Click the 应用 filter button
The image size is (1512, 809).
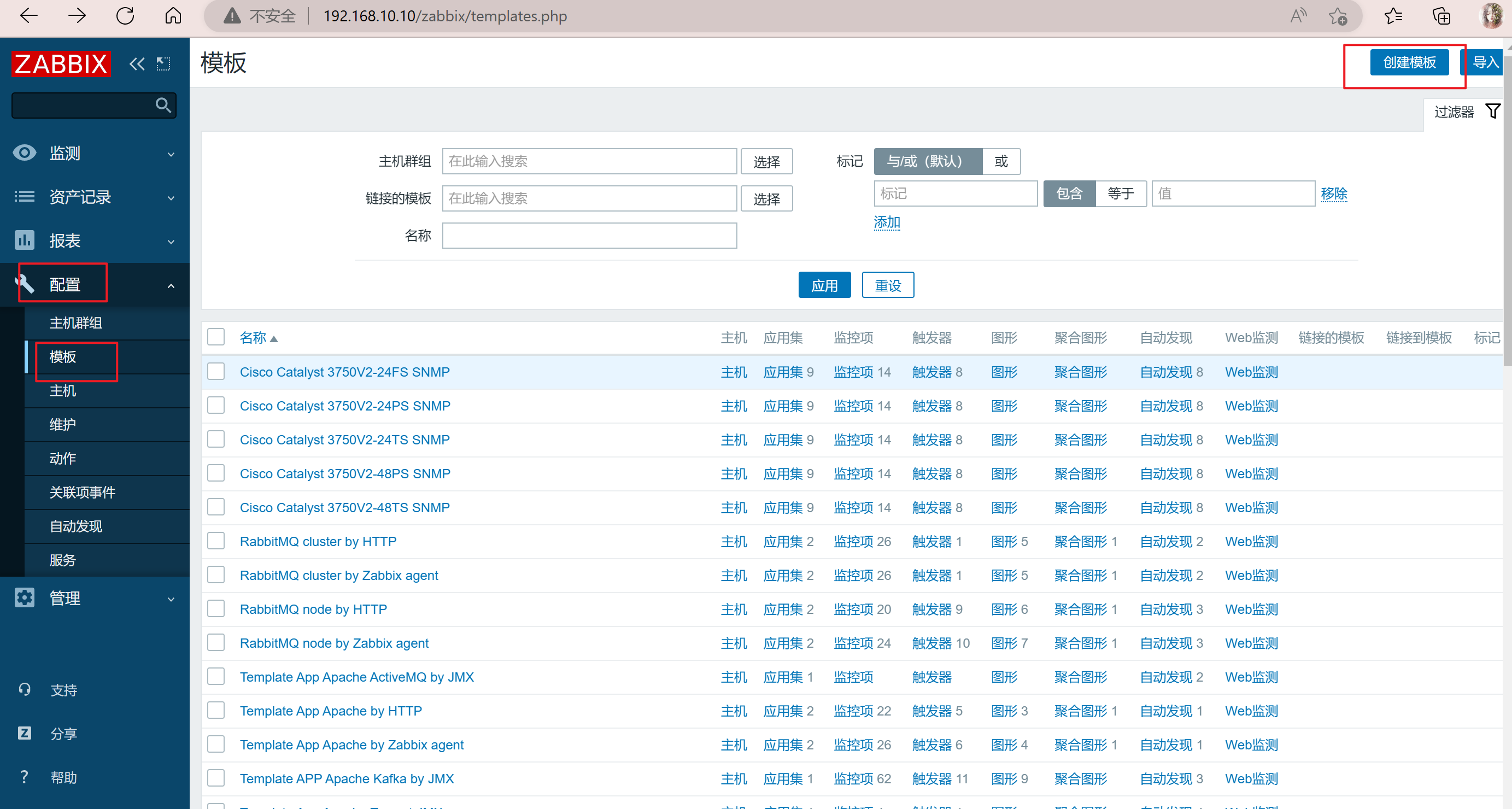(x=824, y=285)
